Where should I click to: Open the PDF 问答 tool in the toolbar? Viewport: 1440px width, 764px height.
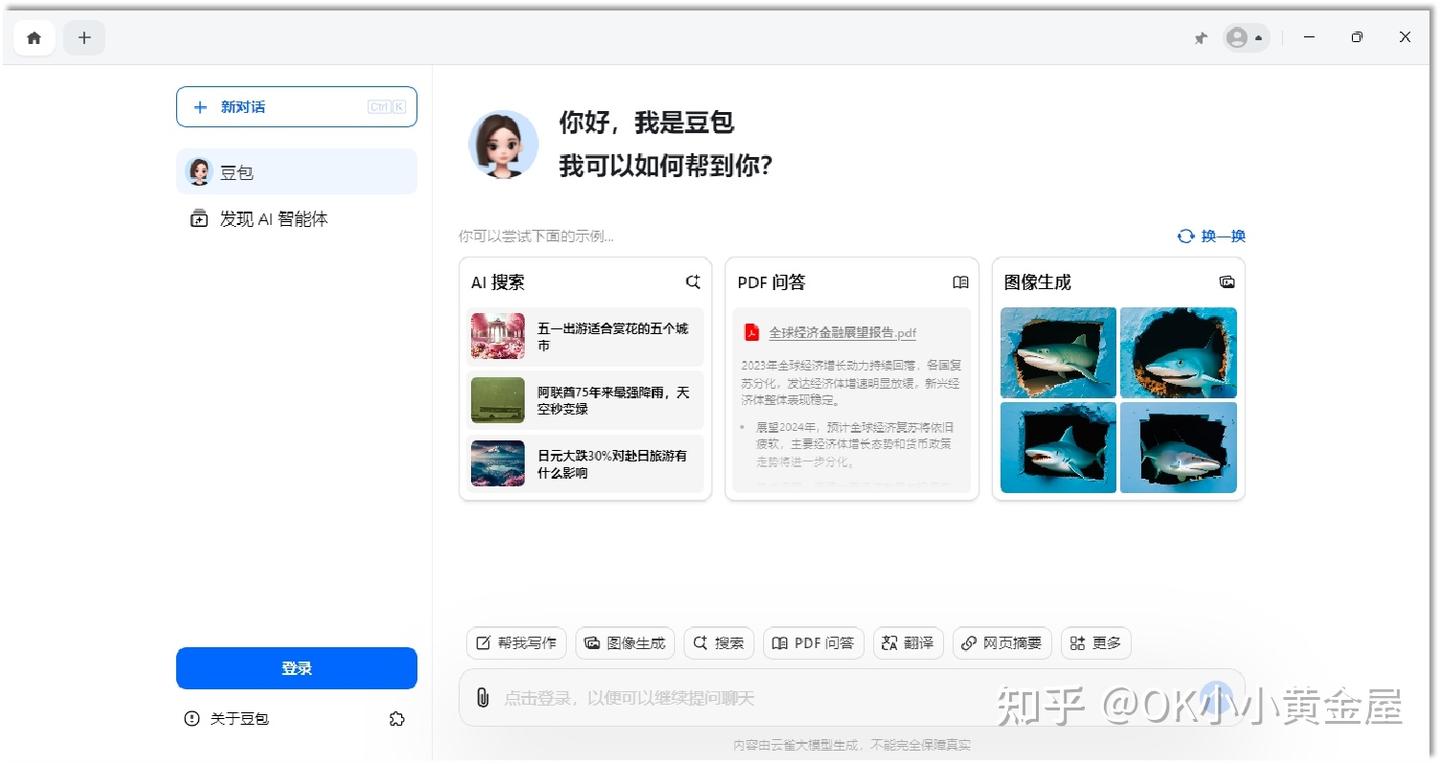pos(813,643)
